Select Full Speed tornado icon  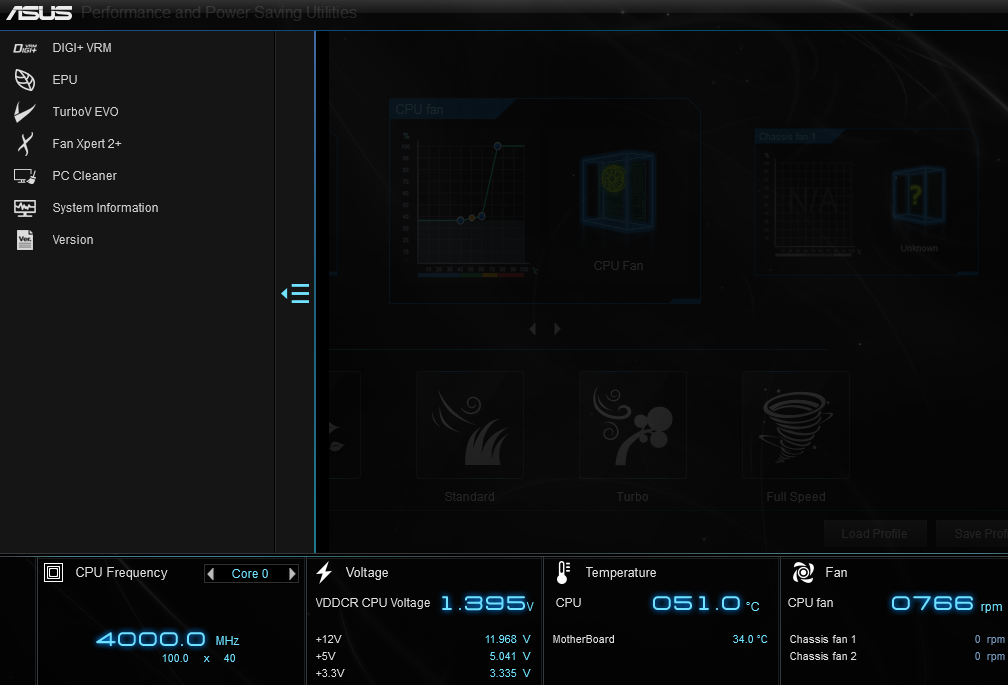tap(796, 425)
